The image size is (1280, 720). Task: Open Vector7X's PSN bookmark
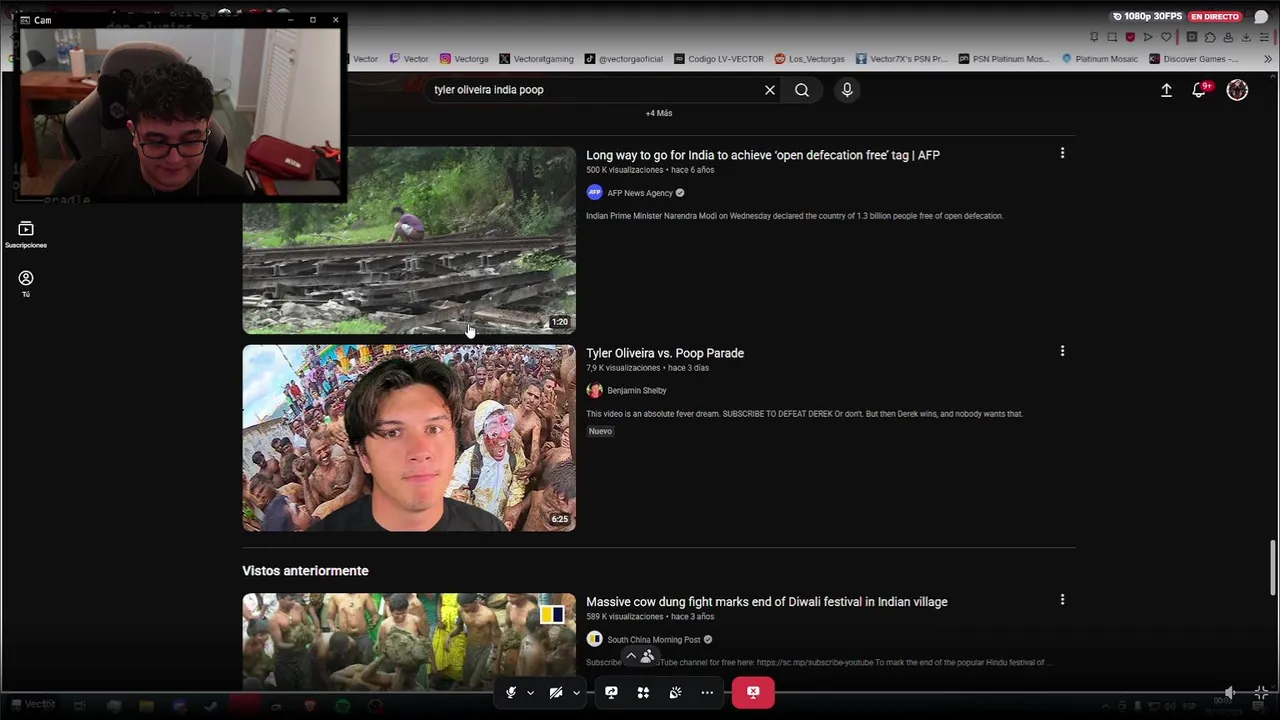[x=901, y=59]
